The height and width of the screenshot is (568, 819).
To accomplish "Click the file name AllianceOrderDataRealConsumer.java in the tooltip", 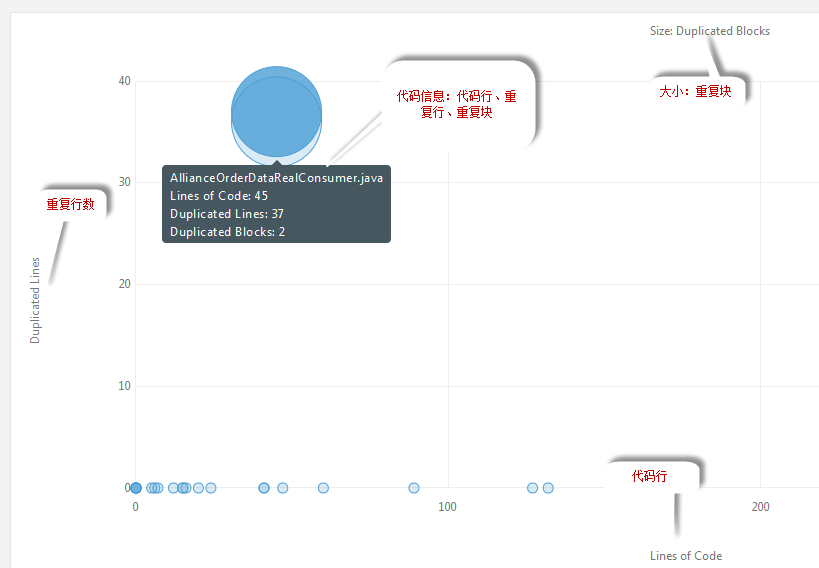I will [x=276, y=178].
